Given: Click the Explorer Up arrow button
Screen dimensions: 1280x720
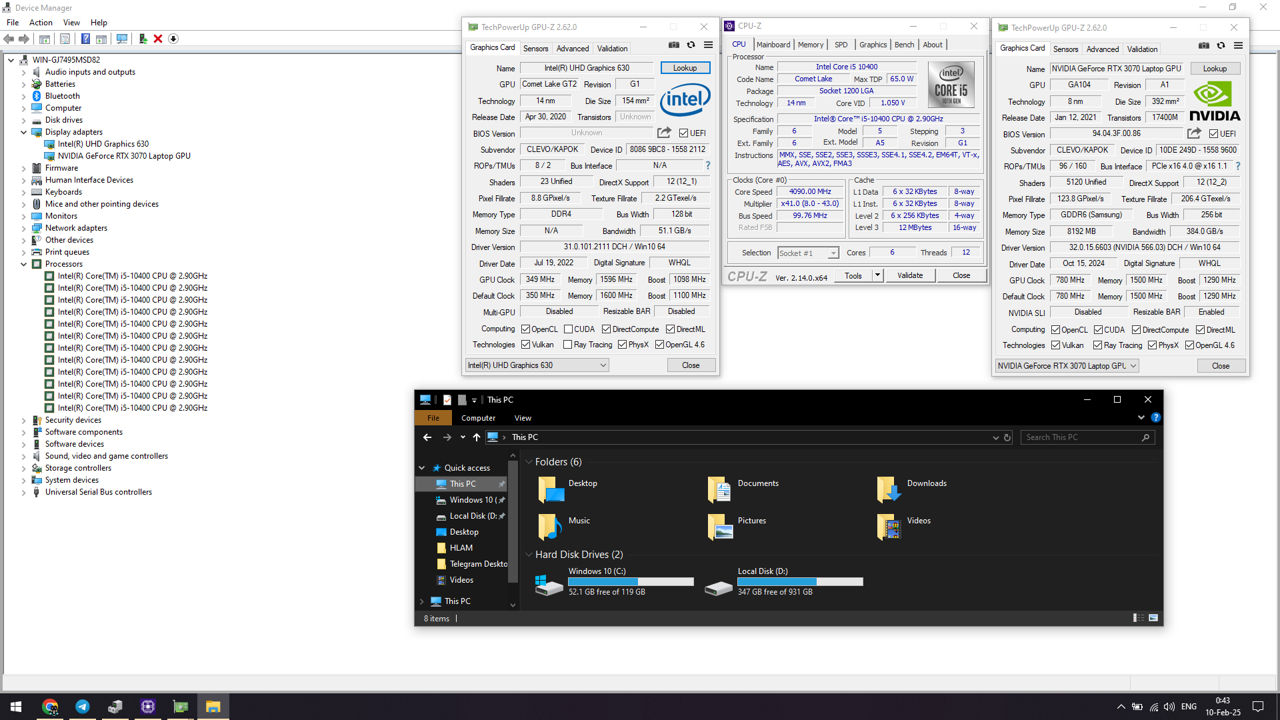Looking at the screenshot, I should (x=476, y=437).
